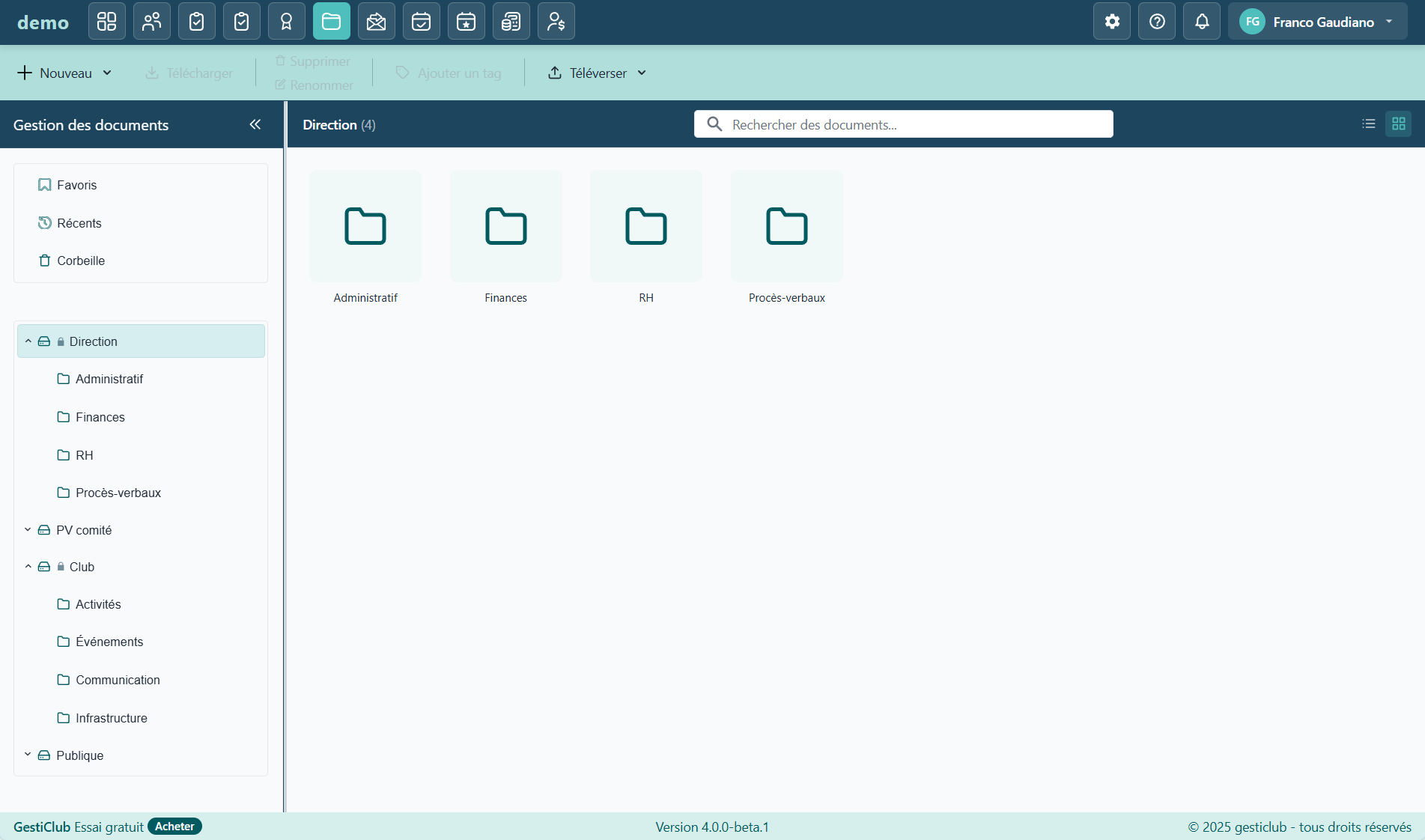The width and height of the screenshot is (1425, 840).
Task: Open the Administratif folder thumbnail
Action: point(365,226)
